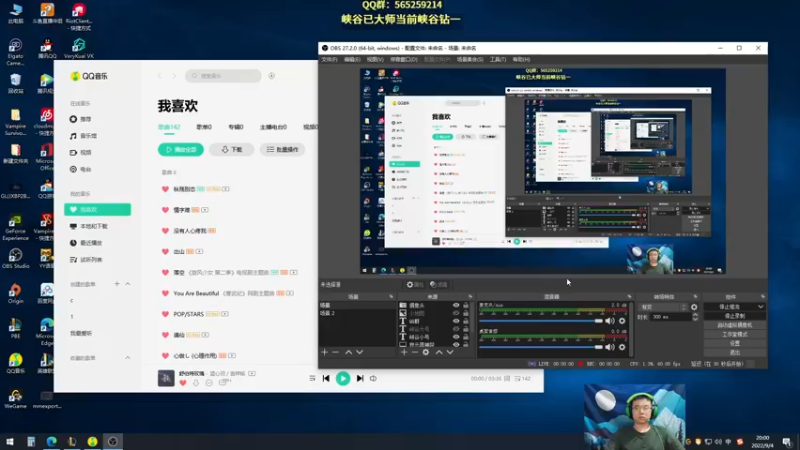The image size is (800, 450).
Task: Open QQ Music volume control
Action: (x=373, y=379)
